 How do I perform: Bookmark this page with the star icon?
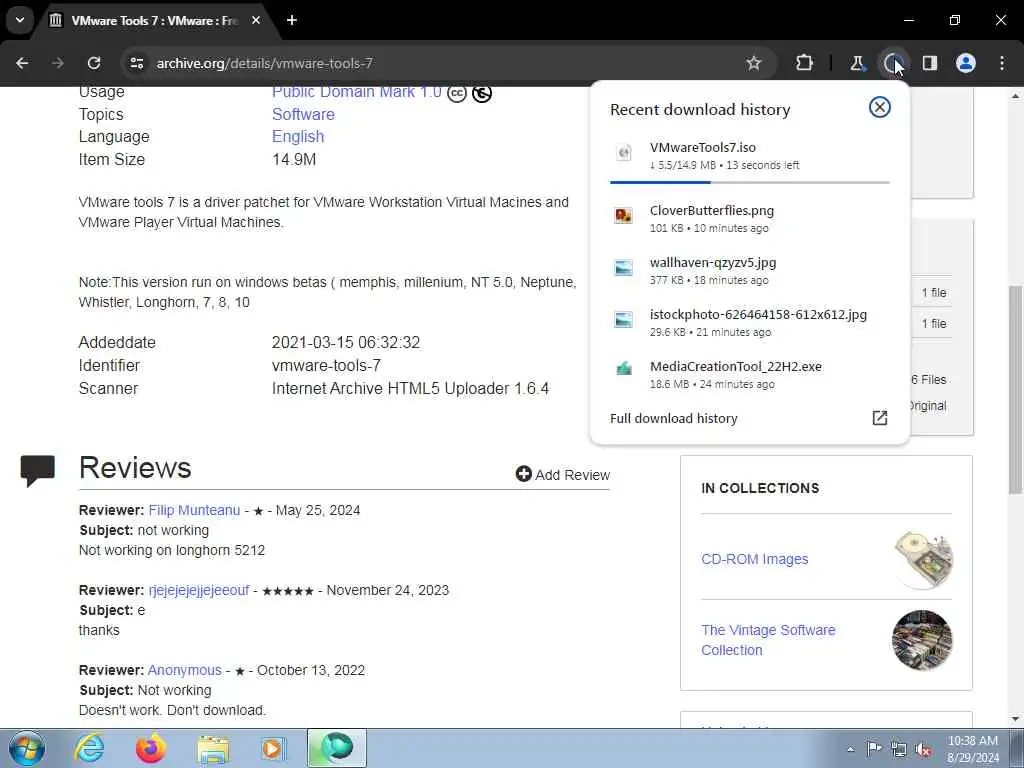point(754,63)
